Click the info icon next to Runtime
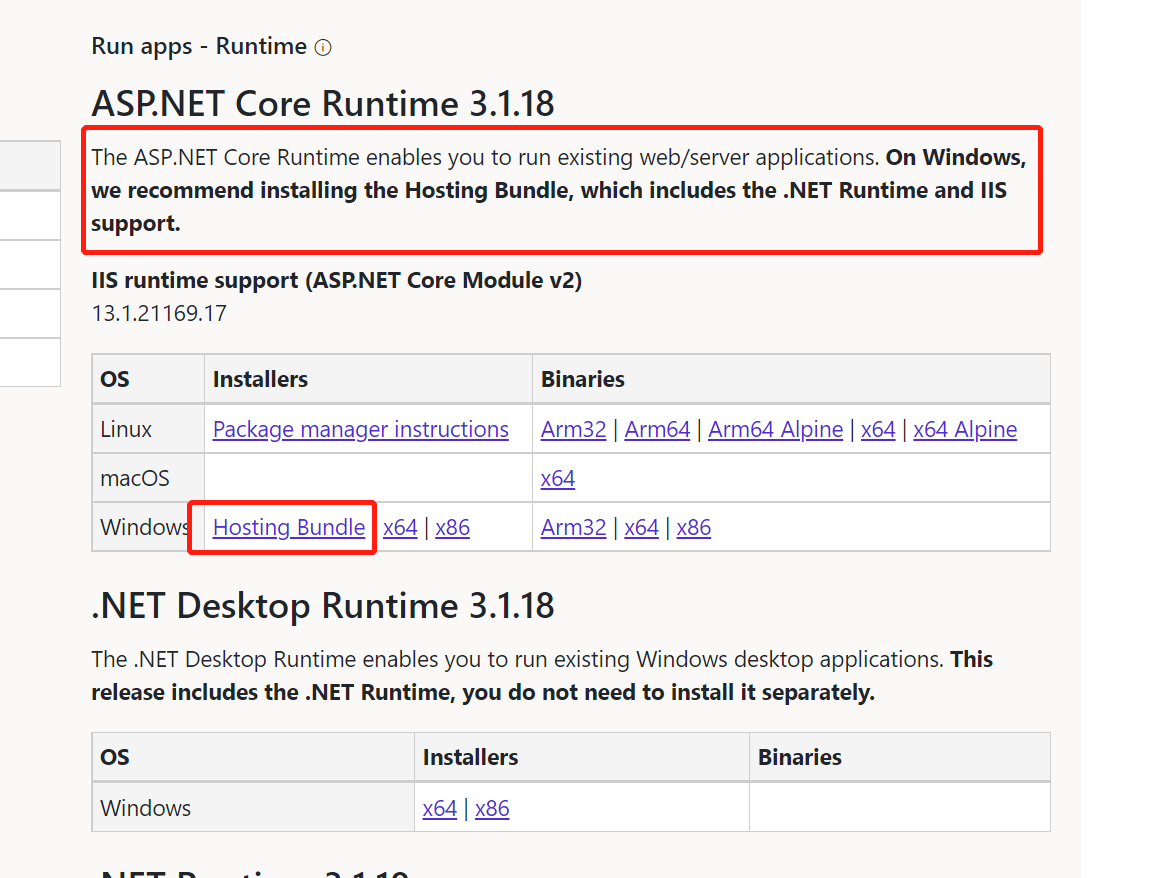 tap(323, 48)
